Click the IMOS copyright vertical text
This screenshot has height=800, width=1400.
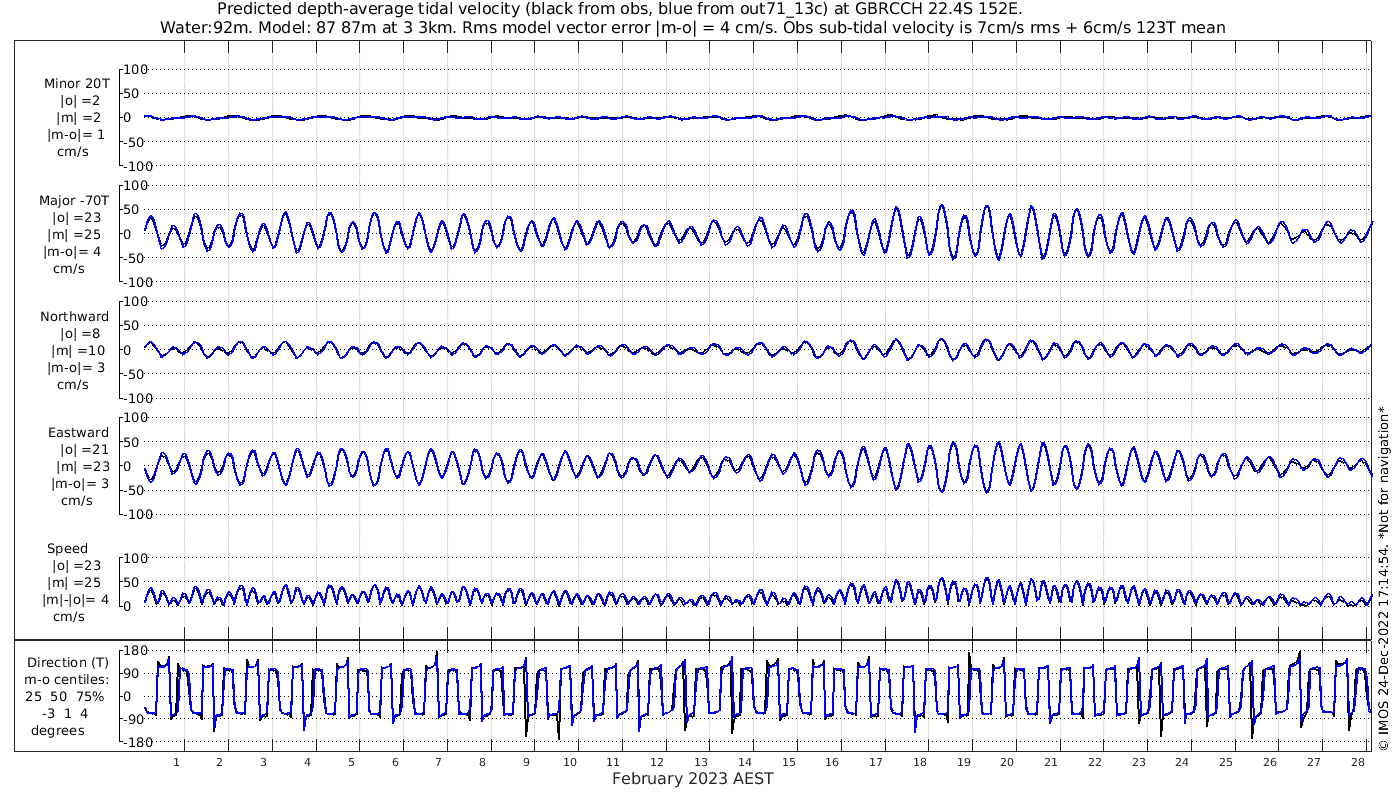[x=1384, y=578]
